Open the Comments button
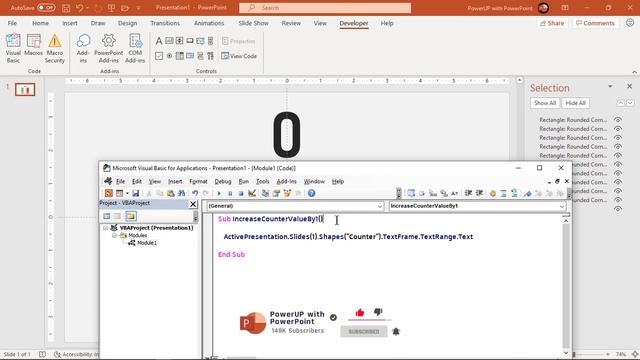 [595, 23]
